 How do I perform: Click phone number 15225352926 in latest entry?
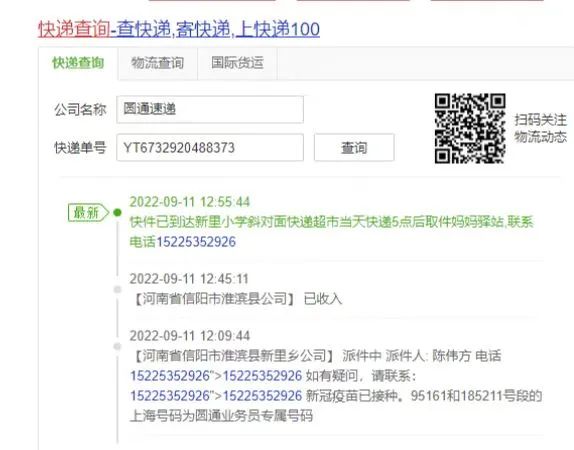coord(196,242)
